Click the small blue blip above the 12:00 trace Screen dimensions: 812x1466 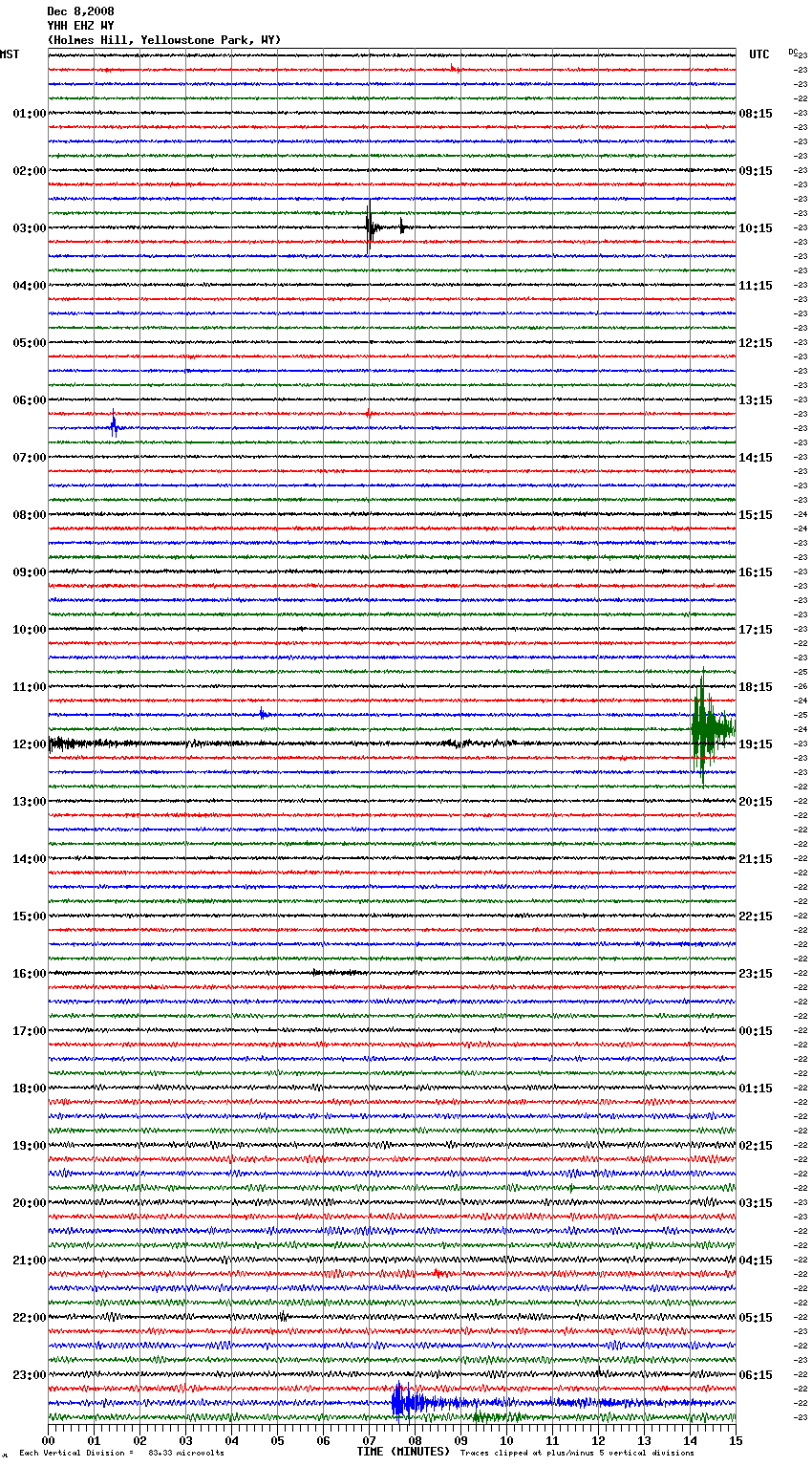click(x=263, y=714)
